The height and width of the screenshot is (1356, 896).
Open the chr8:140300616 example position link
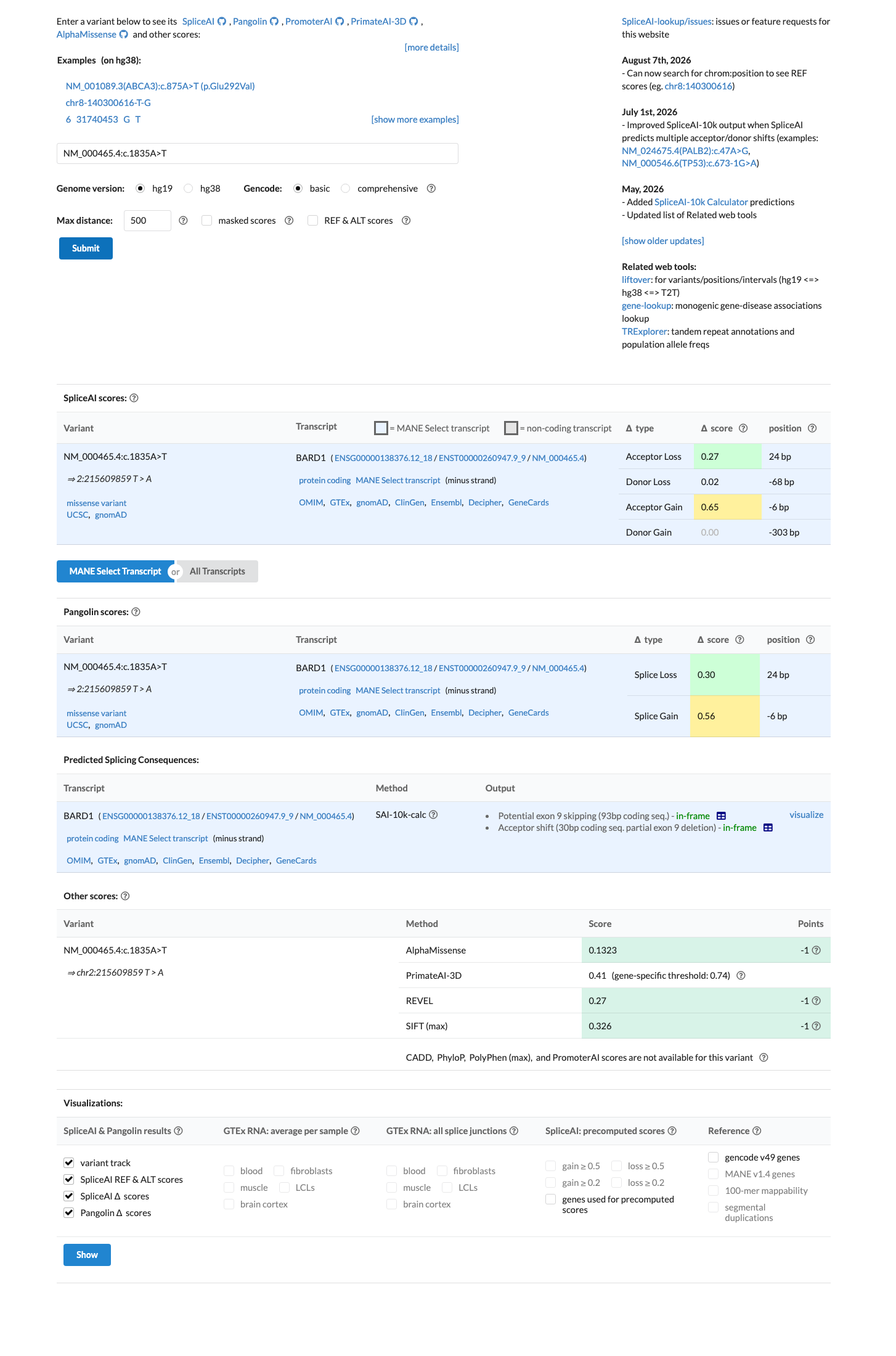pos(698,86)
